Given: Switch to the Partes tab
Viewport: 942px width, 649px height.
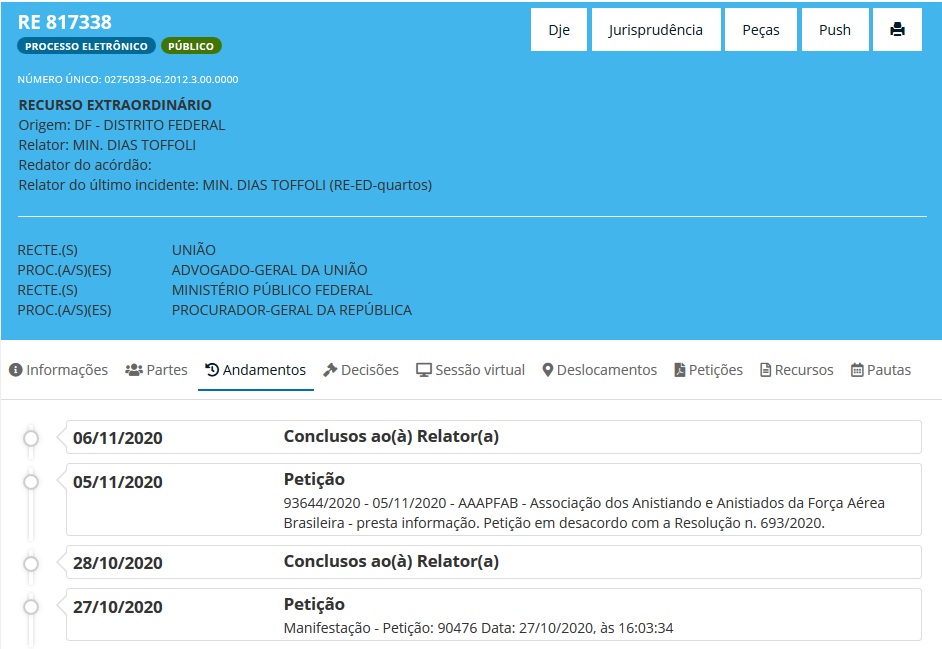Looking at the screenshot, I should click(156, 370).
